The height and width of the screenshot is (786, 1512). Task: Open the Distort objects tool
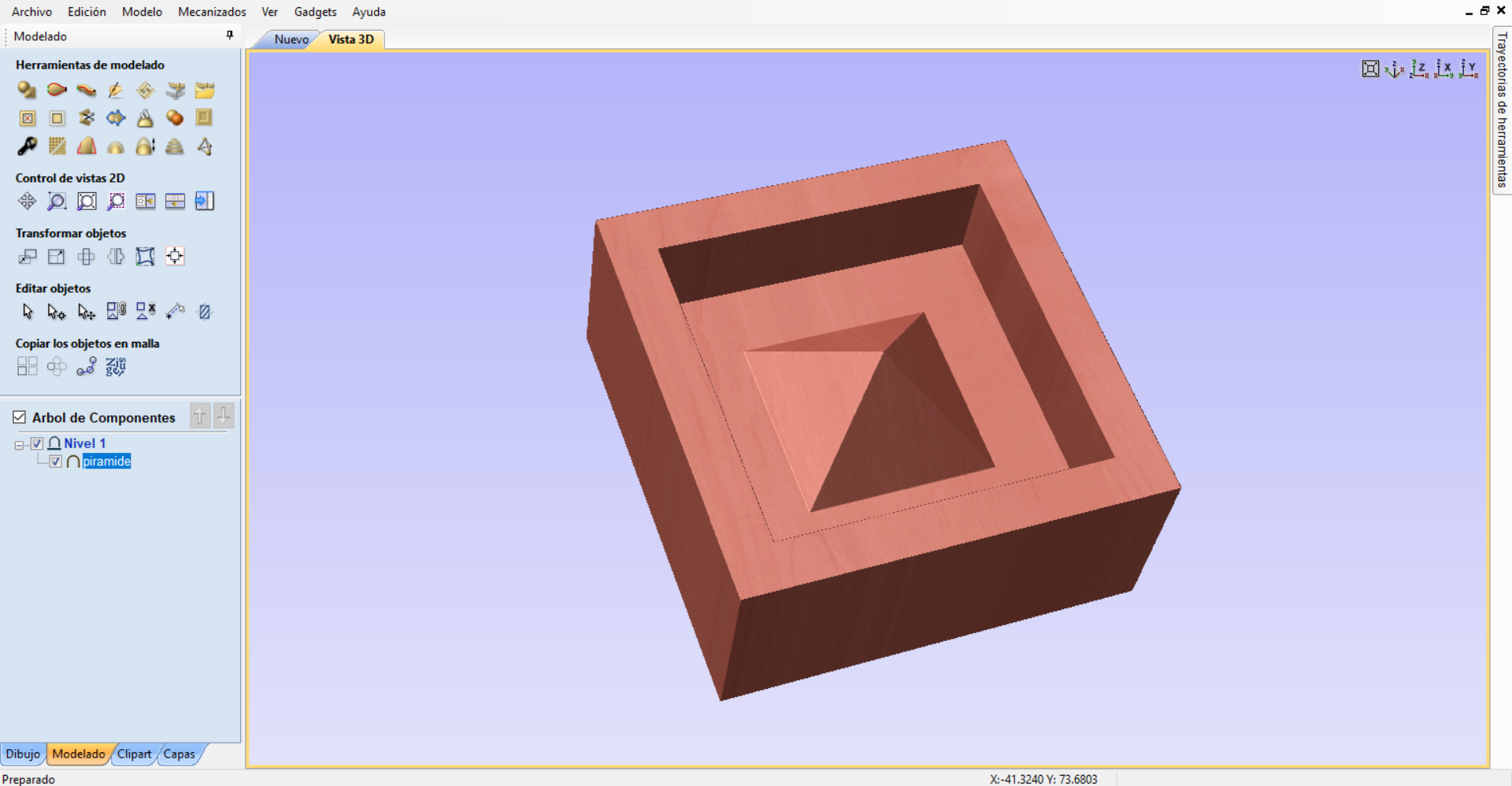146,257
